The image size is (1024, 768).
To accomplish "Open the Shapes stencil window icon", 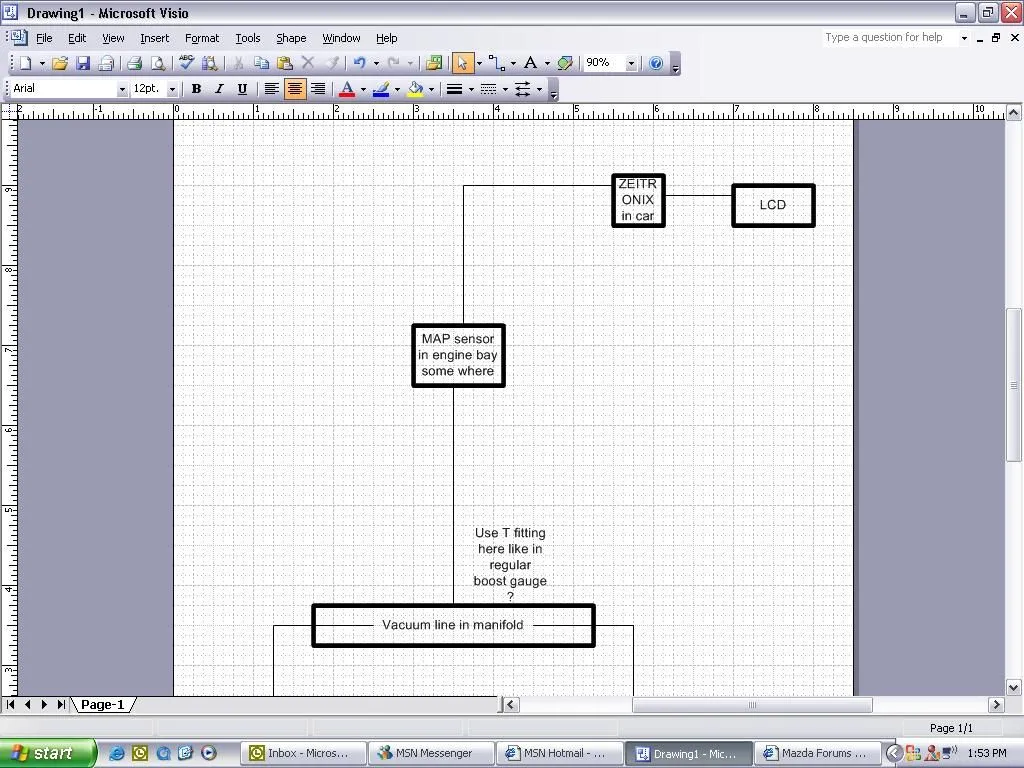I will (434, 63).
